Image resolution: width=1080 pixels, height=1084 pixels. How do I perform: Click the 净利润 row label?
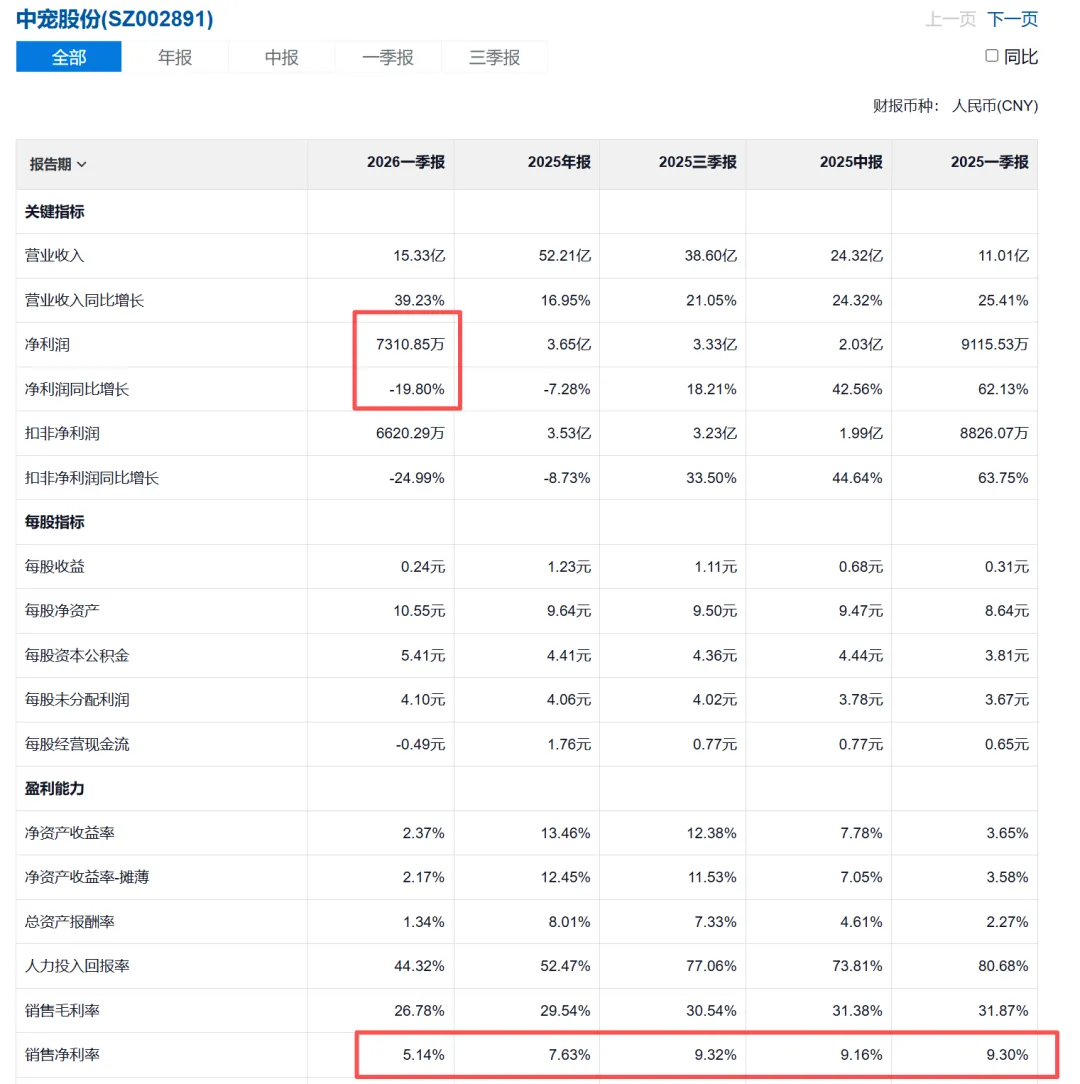(x=47, y=344)
